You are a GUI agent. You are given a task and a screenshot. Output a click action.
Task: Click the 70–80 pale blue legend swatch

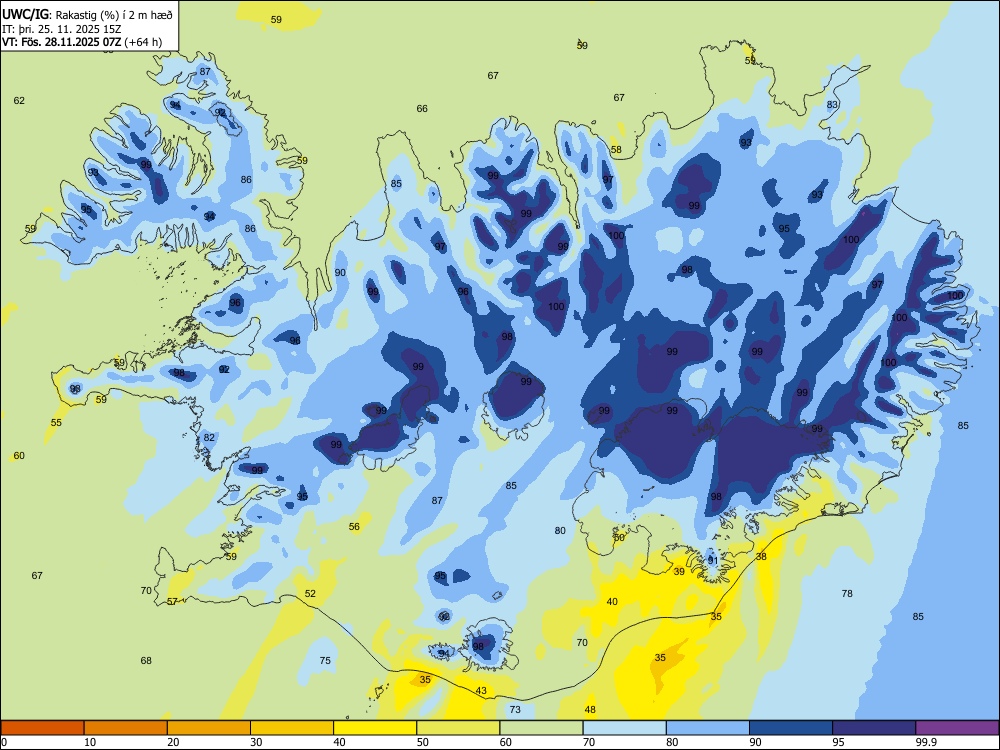point(624,728)
